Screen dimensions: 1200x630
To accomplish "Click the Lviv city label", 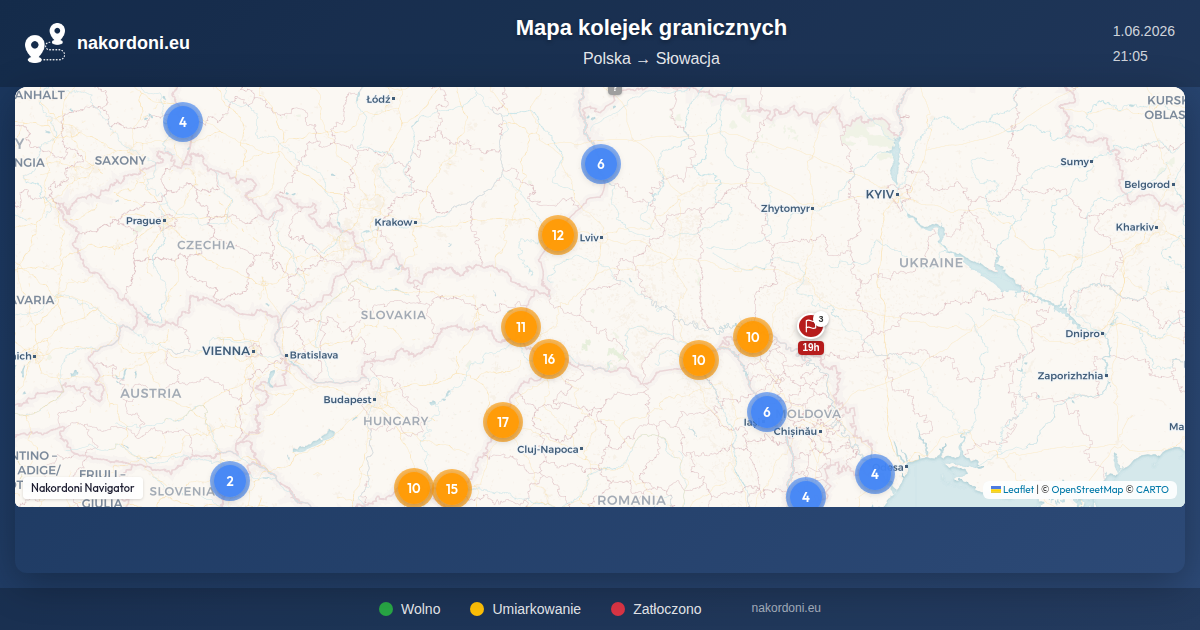I will pos(589,237).
